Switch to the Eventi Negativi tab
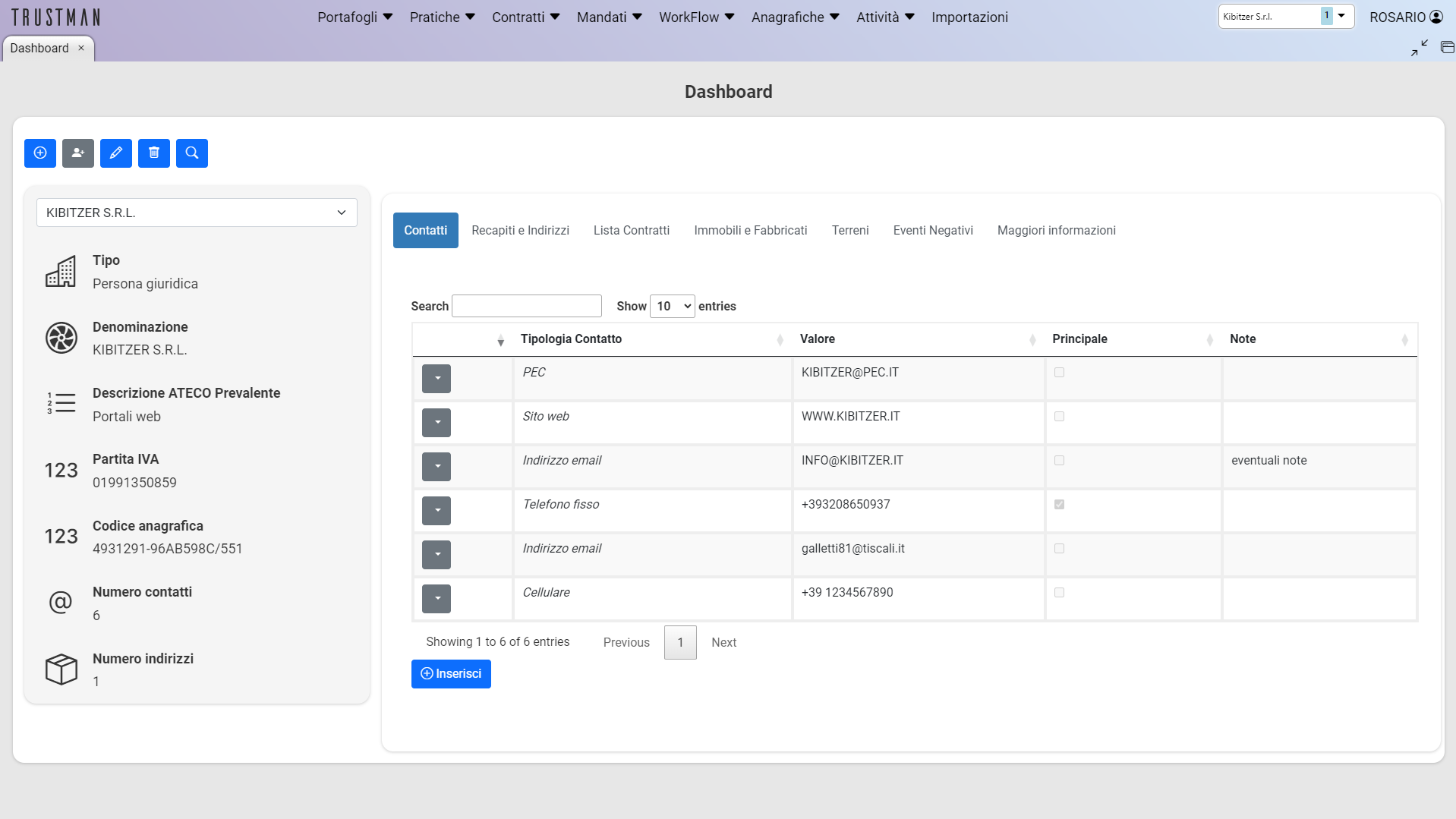 click(933, 231)
